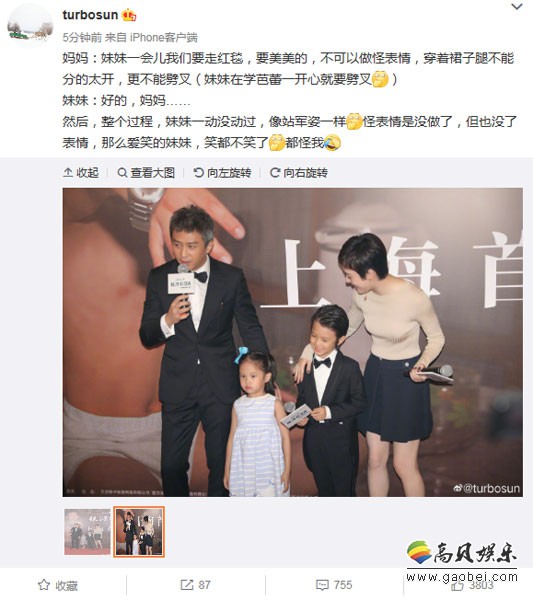The width and height of the screenshot is (533, 600).
Task: Open the iPhone客户端 source link
Action: point(164,38)
